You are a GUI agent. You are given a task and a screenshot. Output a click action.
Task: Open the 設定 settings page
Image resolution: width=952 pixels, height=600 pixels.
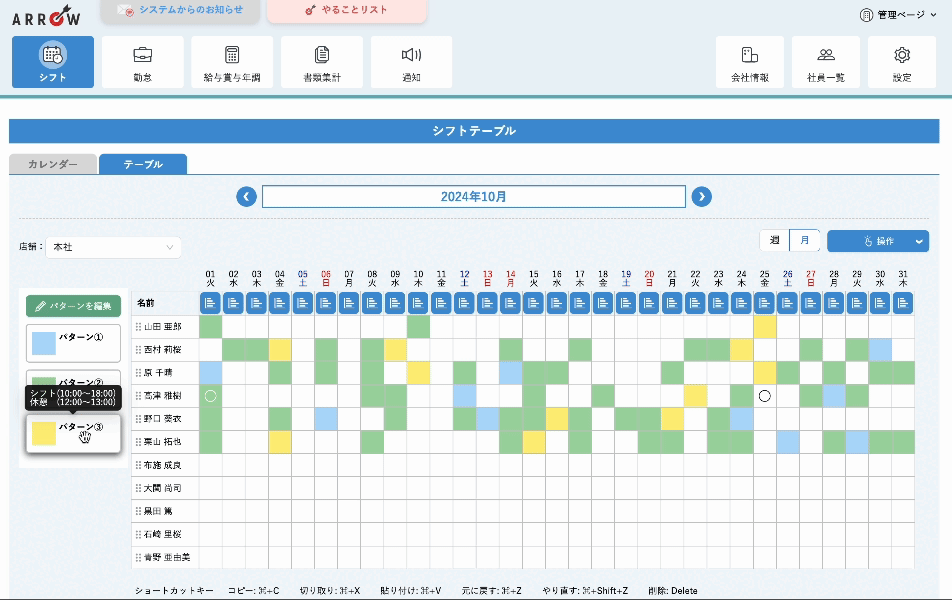coord(901,62)
